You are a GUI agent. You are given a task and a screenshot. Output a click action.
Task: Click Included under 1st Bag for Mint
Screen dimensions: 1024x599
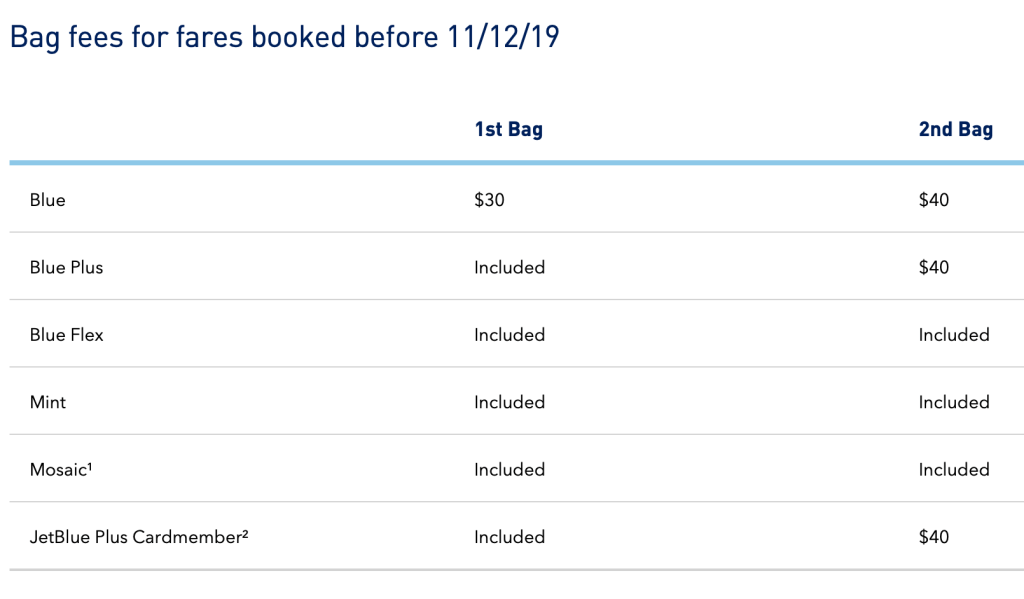[x=510, y=402]
